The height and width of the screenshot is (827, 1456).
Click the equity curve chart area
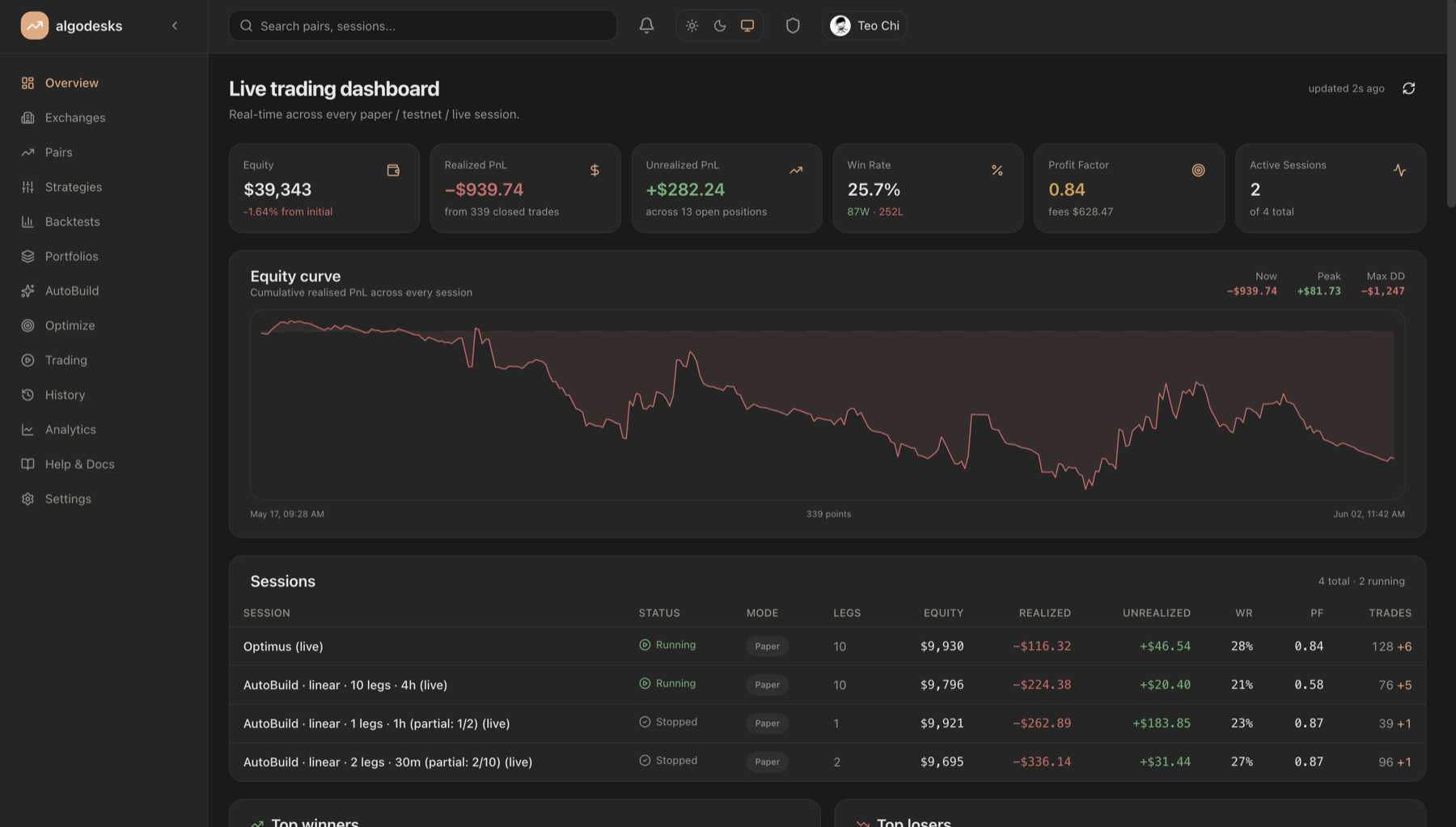point(827,405)
